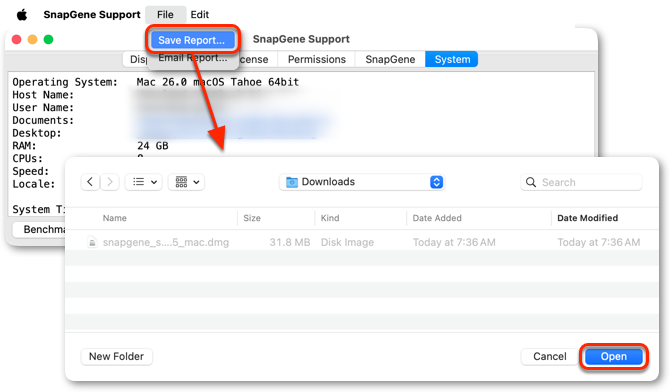670x392 pixels.
Task: Click the Open button
Action: click(x=614, y=357)
